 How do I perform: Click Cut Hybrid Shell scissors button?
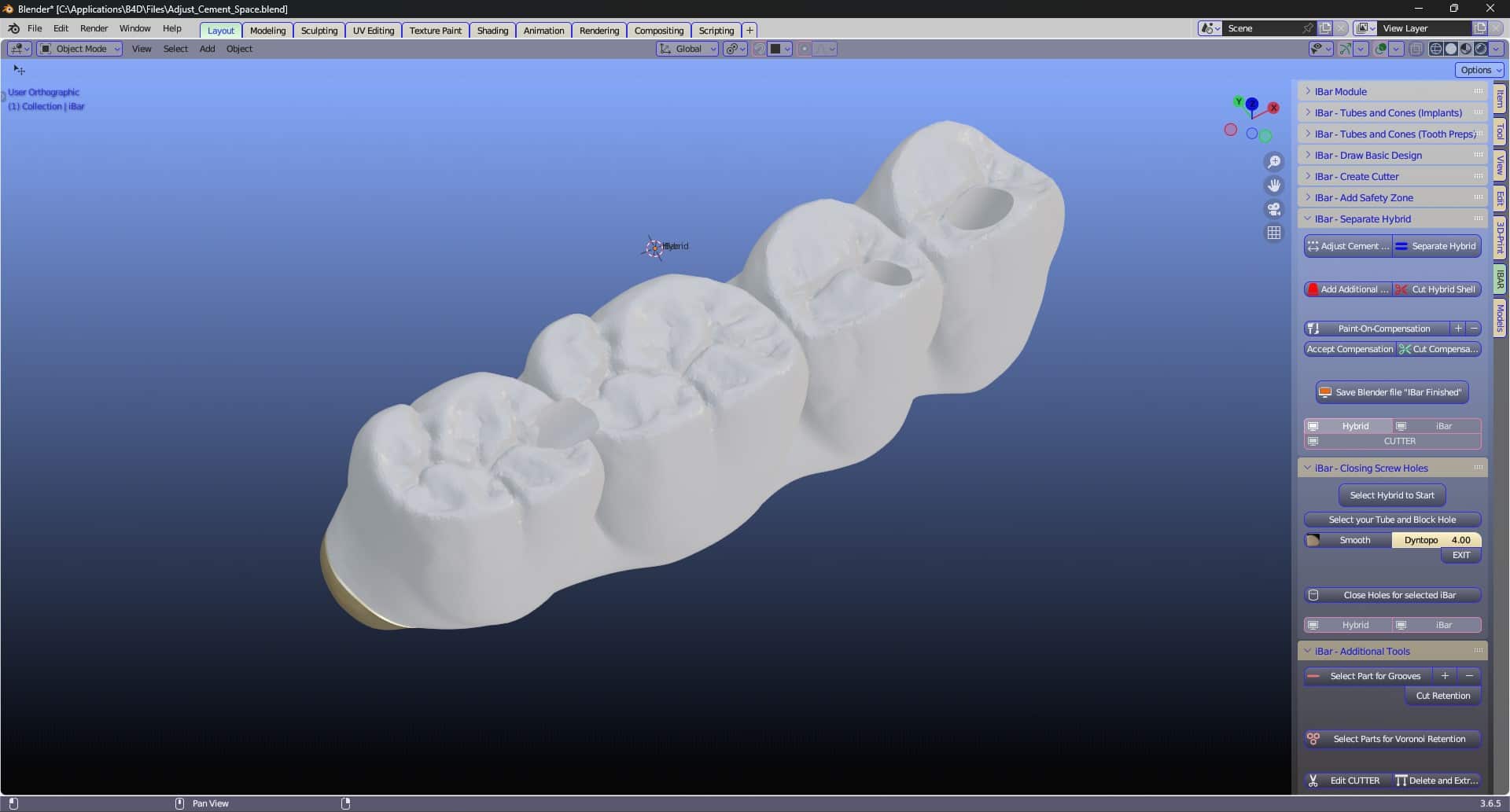[1437, 289]
